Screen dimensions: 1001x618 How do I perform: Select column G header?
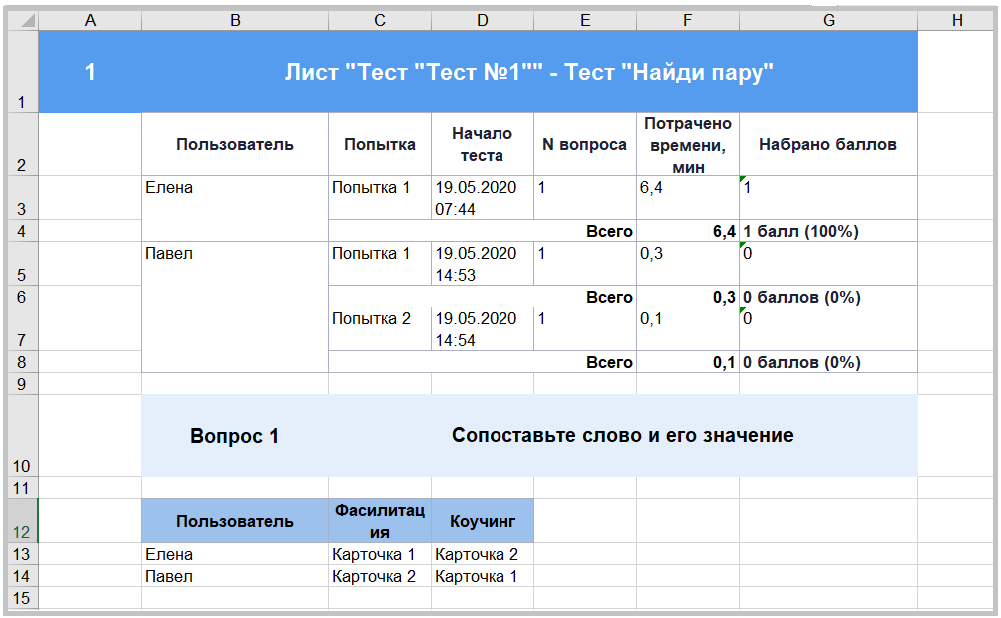829,20
